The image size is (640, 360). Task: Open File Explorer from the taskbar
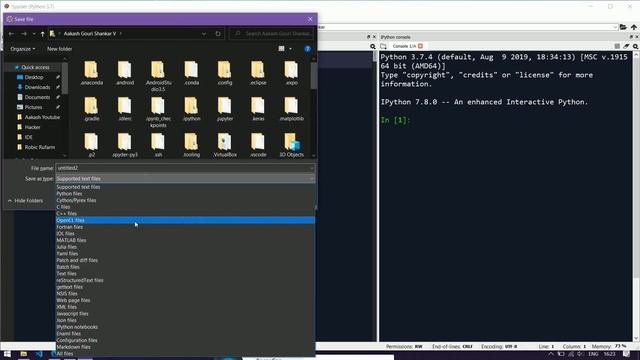[x=24, y=354]
